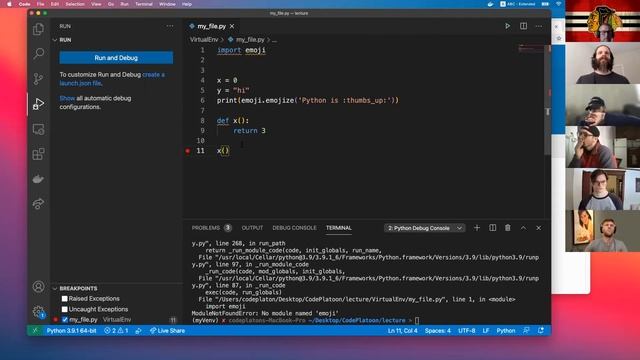The height and width of the screenshot is (360, 640).
Task: Open notifications bell in status bar
Action: (x=541, y=331)
